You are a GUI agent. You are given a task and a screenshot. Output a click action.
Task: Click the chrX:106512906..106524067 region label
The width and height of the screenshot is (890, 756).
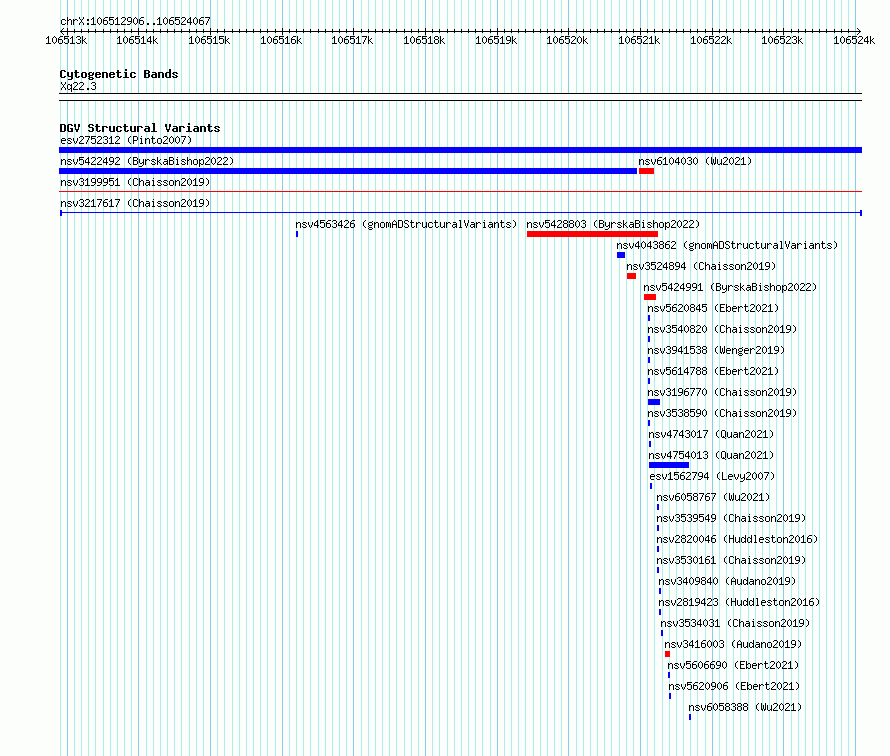pyautogui.click(x=135, y=21)
